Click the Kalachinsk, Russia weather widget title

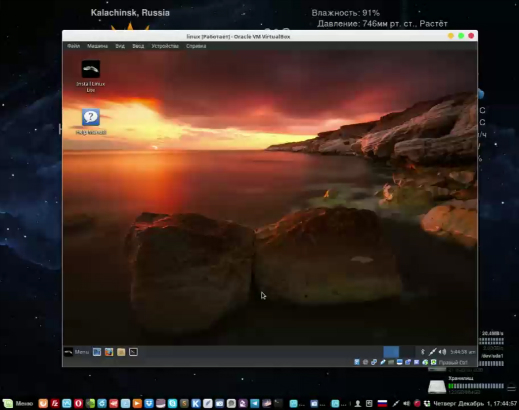(130, 13)
